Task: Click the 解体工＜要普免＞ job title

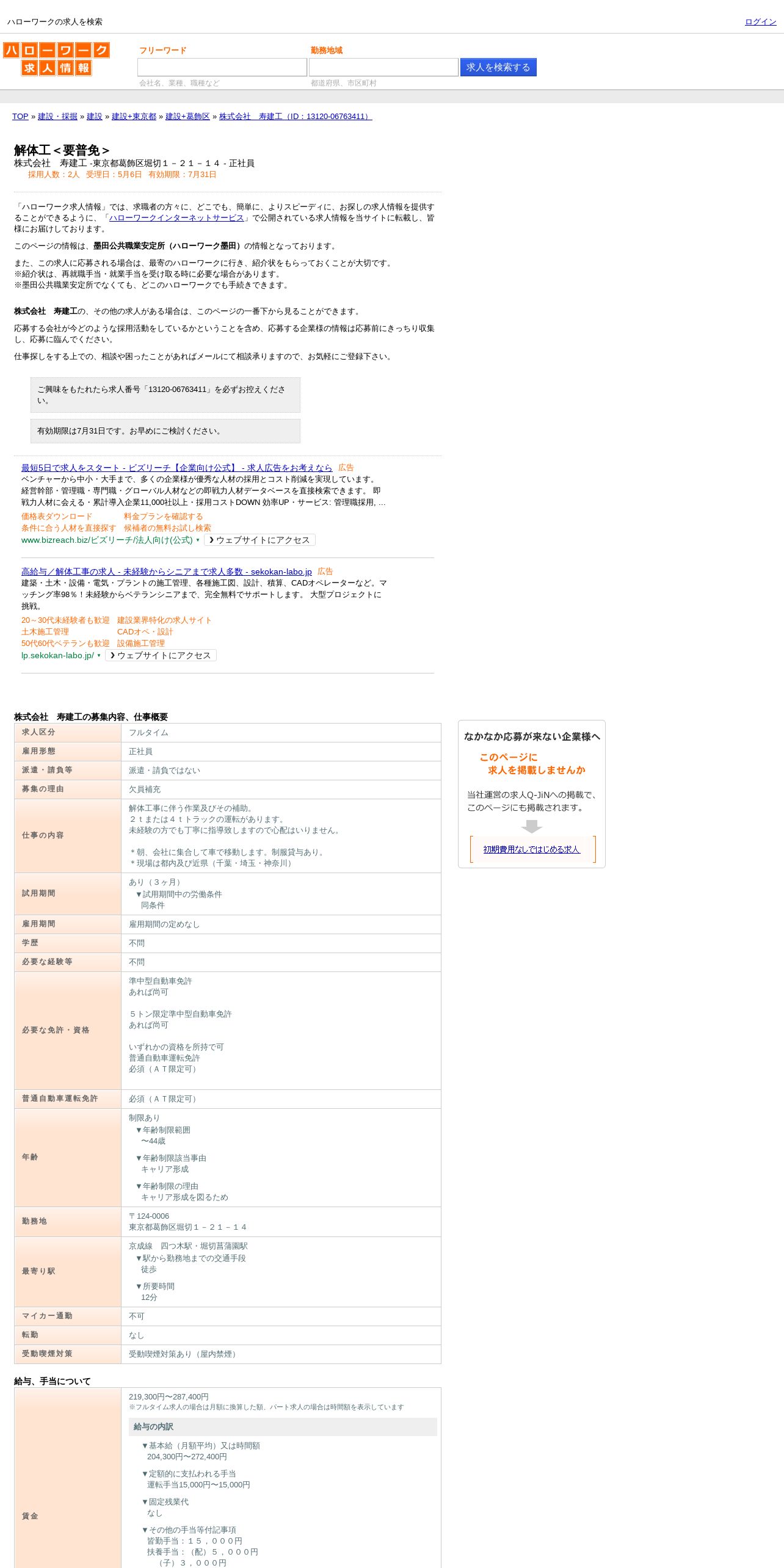Action: [x=62, y=150]
